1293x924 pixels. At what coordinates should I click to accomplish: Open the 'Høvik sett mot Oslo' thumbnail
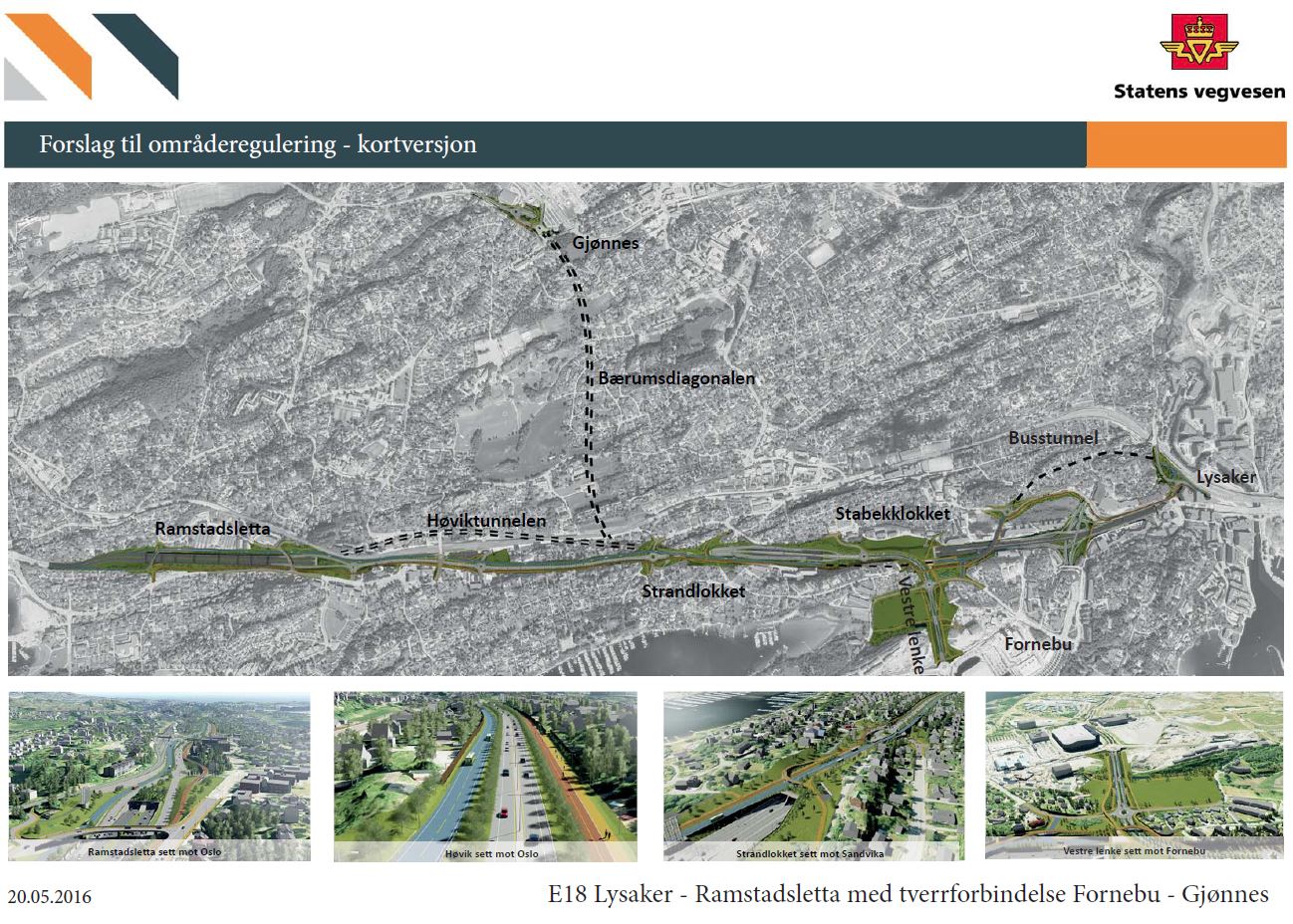coord(485,777)
